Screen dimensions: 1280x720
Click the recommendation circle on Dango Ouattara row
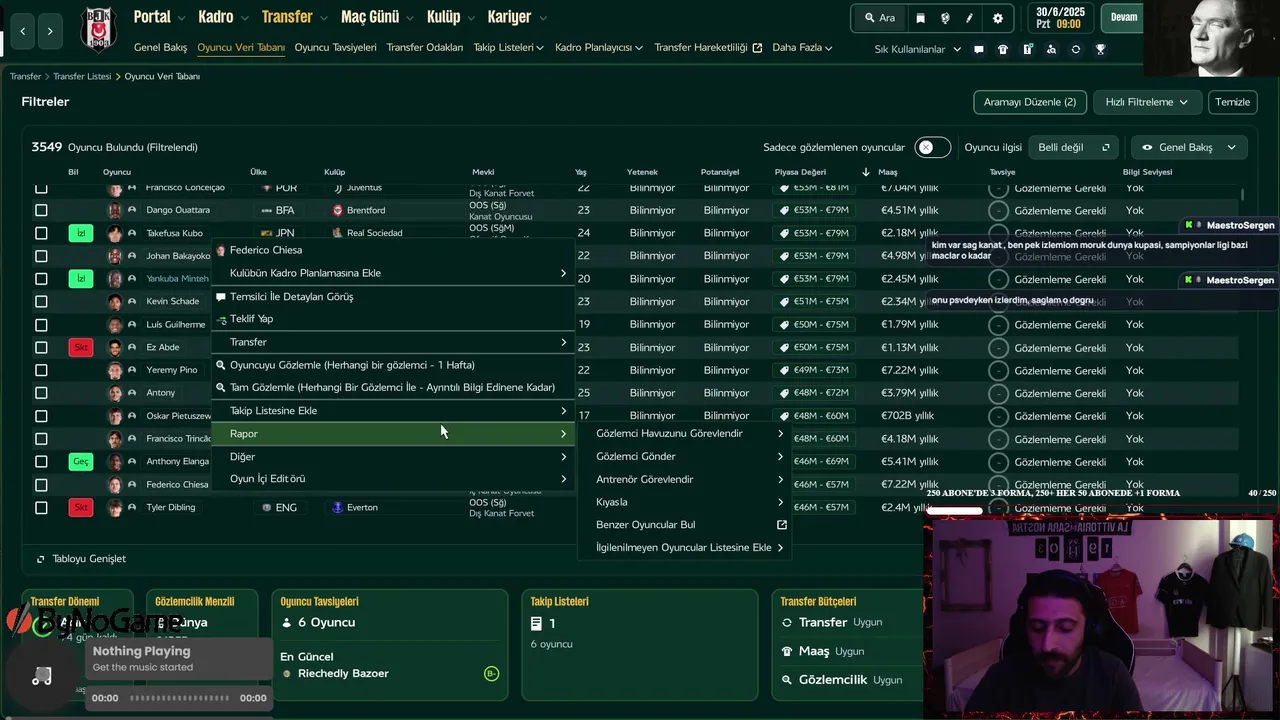point(998,211)
